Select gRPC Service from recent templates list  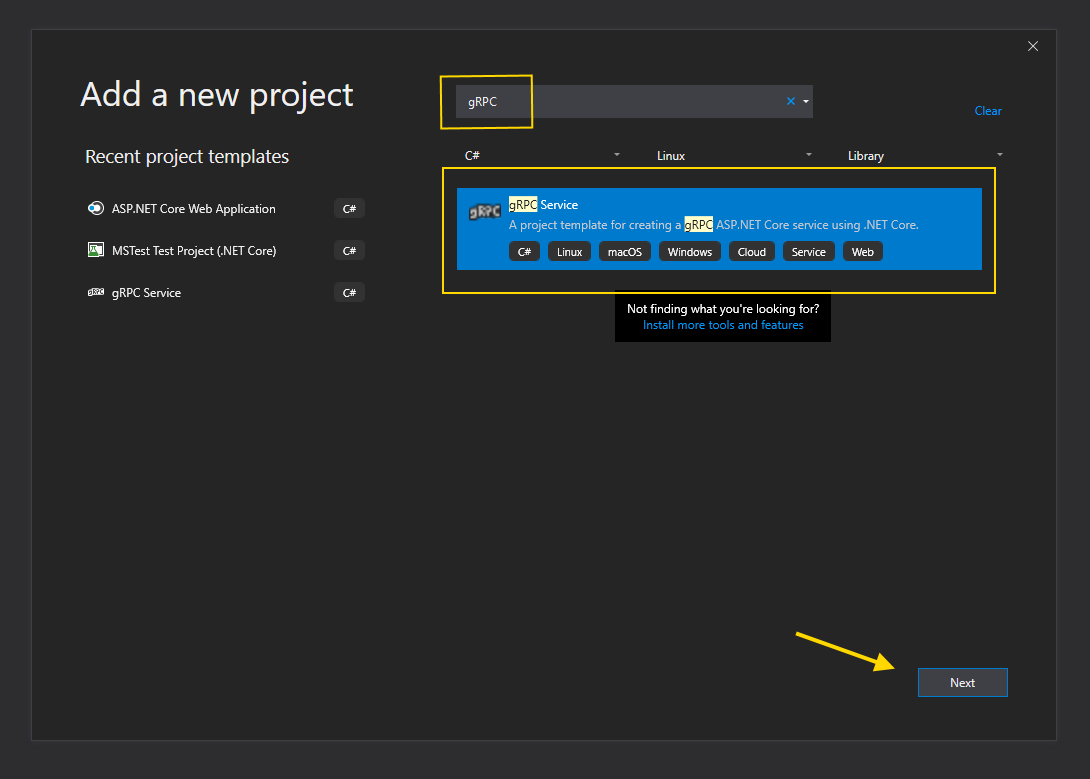(146, 293)
